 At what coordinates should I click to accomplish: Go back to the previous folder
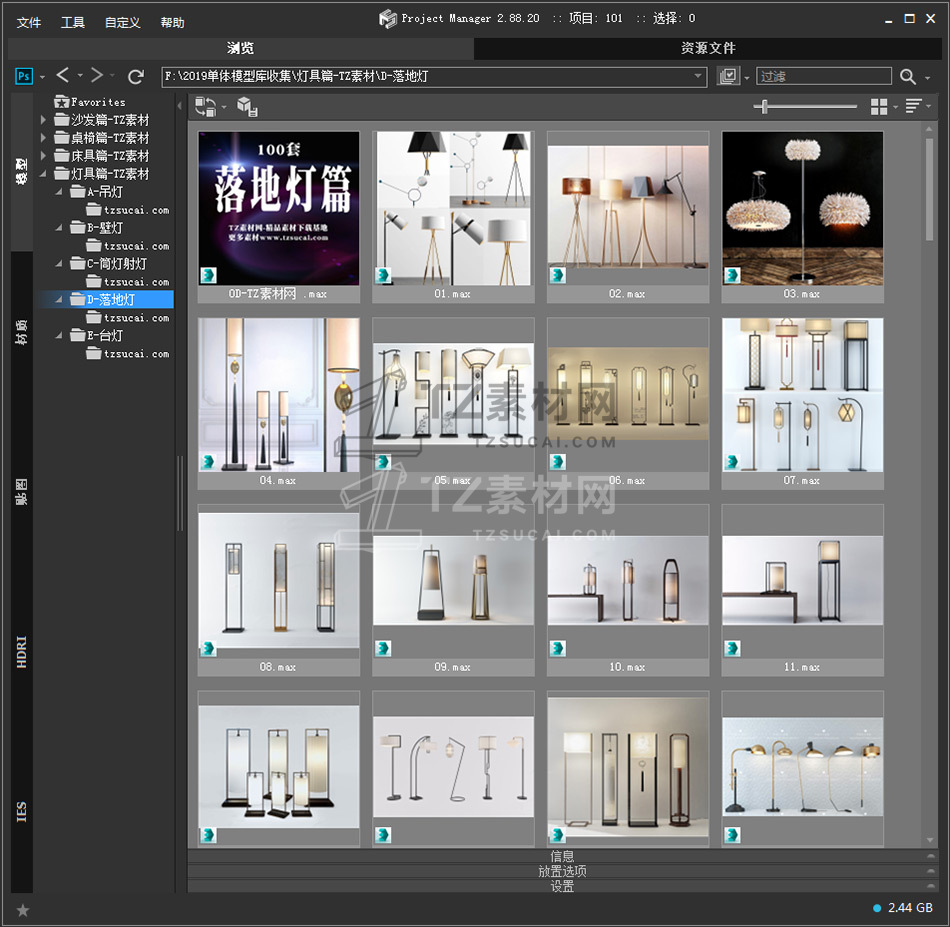pyautogui.click(x=63, y=76)
